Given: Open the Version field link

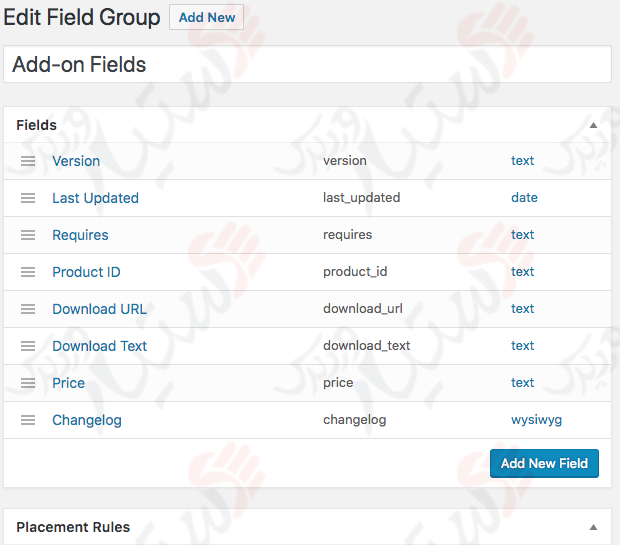Looking at the screenshot, I should [76, 161].
